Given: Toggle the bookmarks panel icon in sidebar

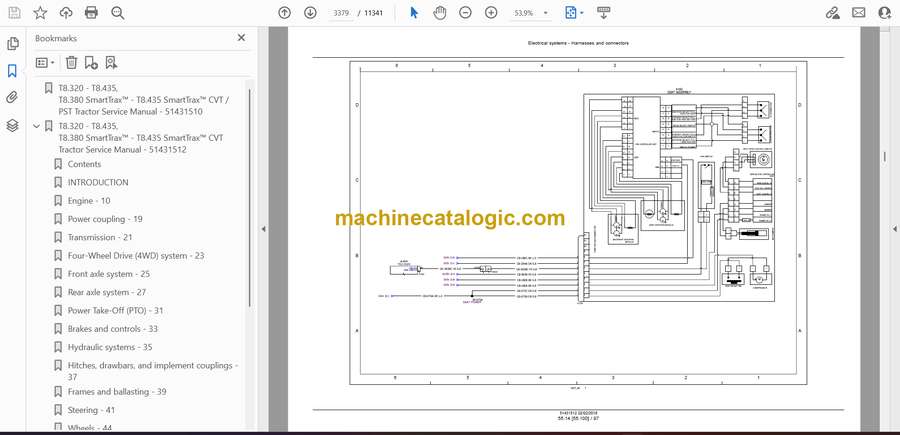Looking at the screenshot, I should coord(12,71).
